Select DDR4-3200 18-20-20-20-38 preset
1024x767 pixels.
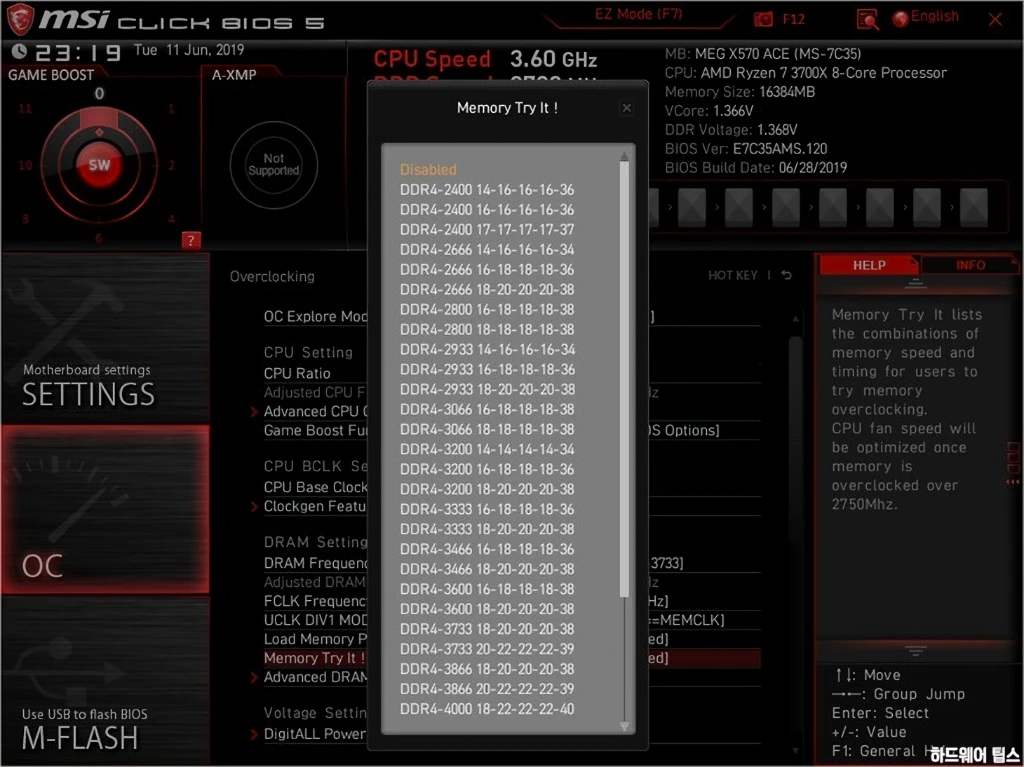[487, 489]
